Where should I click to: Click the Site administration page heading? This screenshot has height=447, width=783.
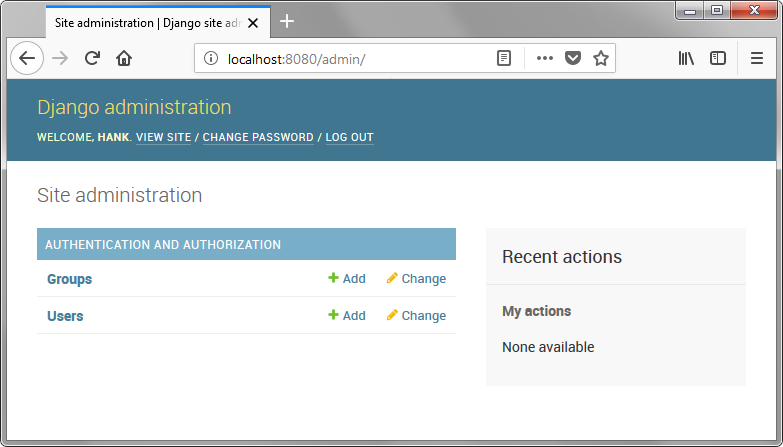point(119,195)
